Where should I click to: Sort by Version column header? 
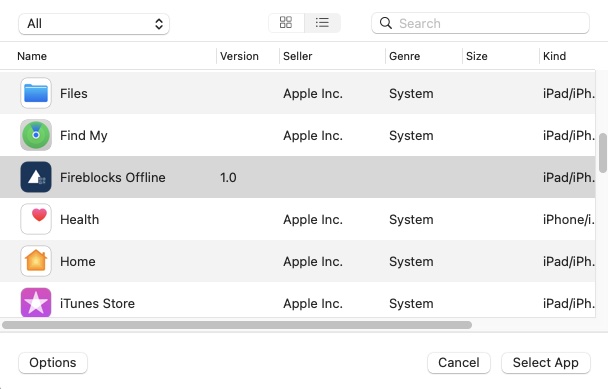(239, 56)
